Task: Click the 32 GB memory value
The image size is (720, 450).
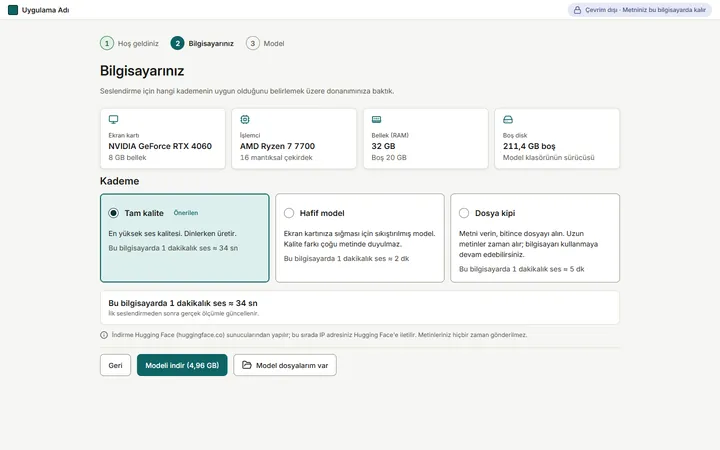Action: pyautogui.click(x=383, y=146)
